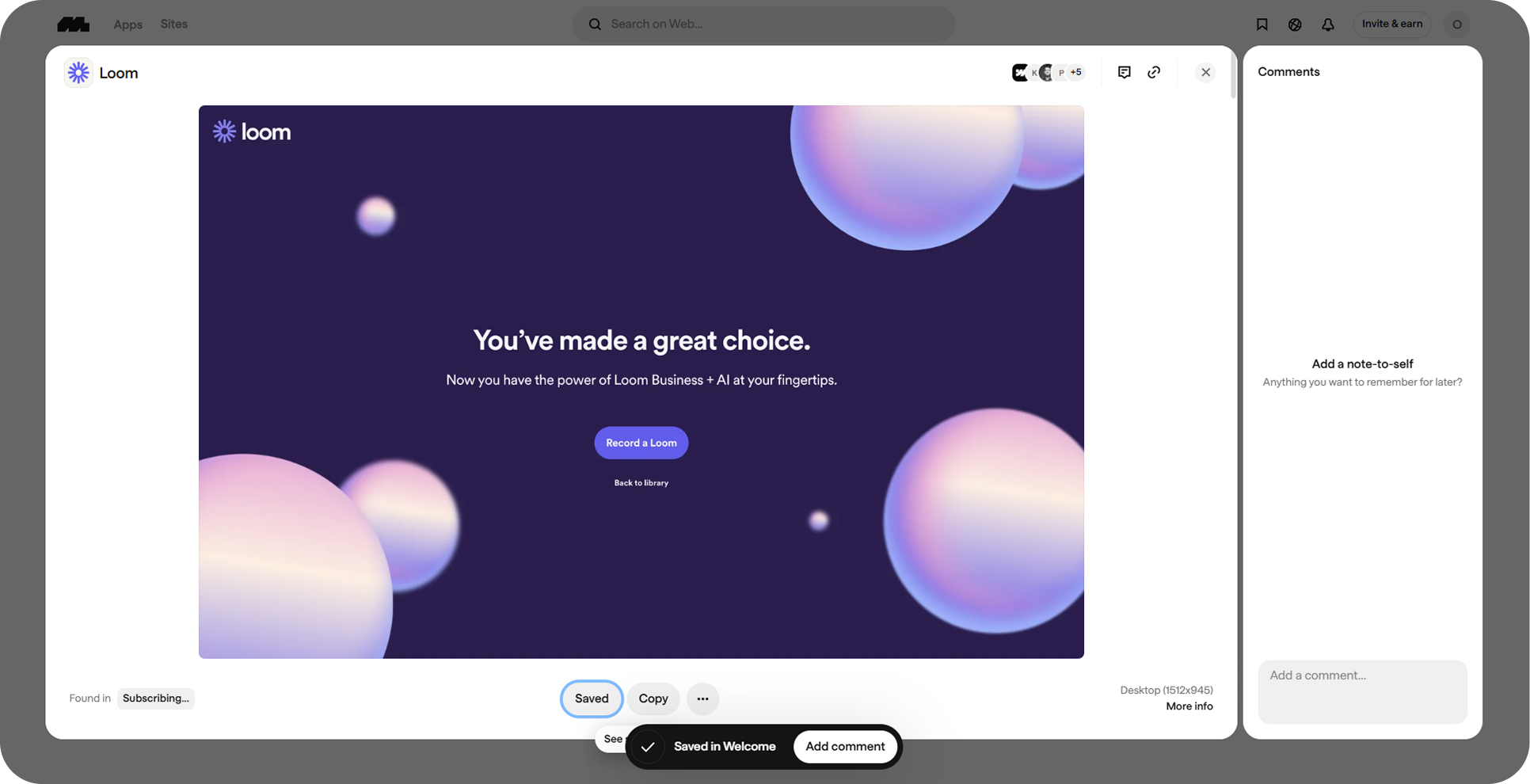
Task: Click the Loom screenshot's Record a Loom button
Action: coord(641,443)
